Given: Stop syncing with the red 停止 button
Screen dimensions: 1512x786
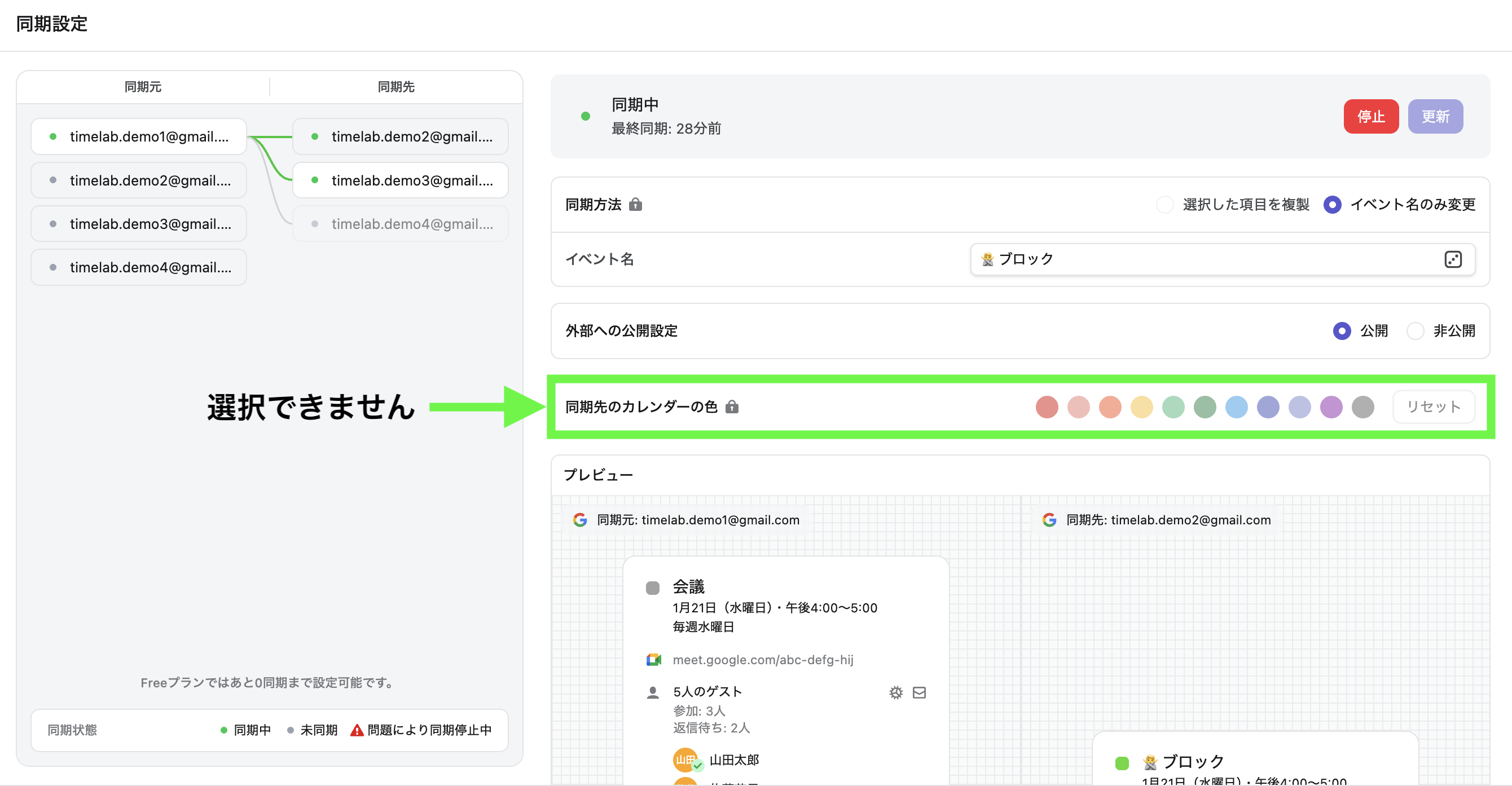Looking at the screenshot, I should (1371, 116).
